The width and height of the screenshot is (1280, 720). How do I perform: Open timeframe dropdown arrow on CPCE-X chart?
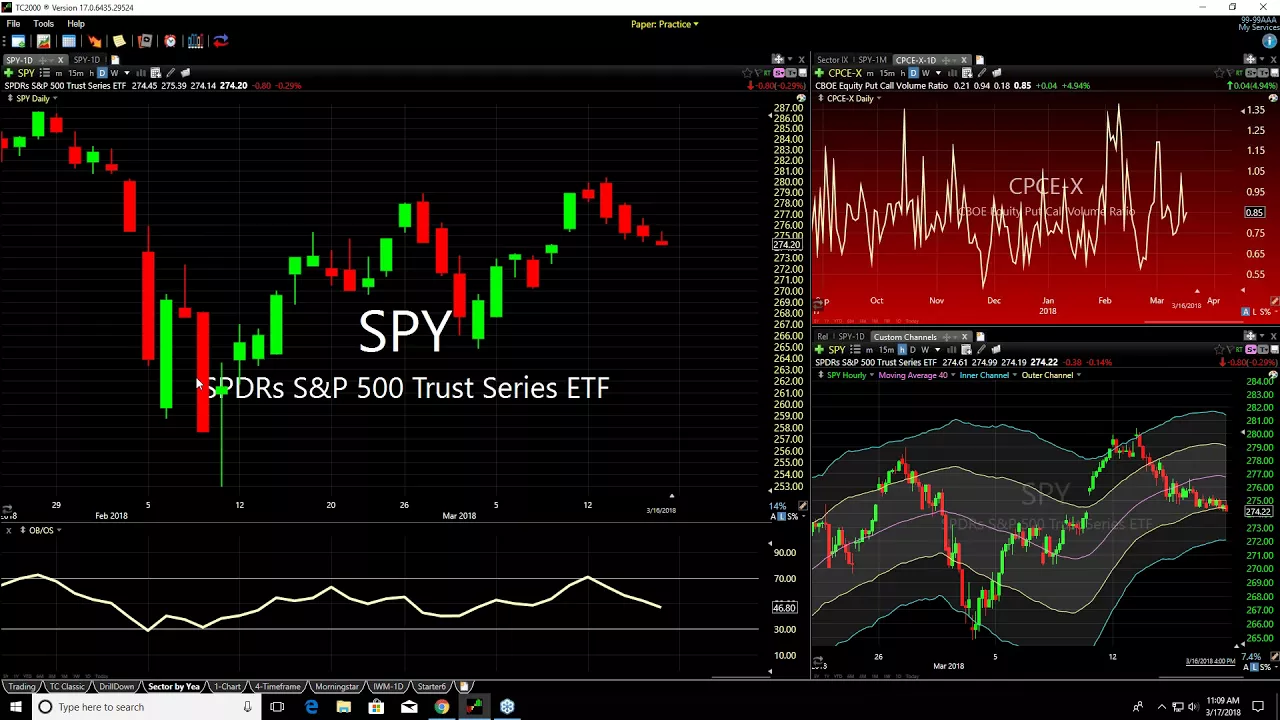coord(938,73)
